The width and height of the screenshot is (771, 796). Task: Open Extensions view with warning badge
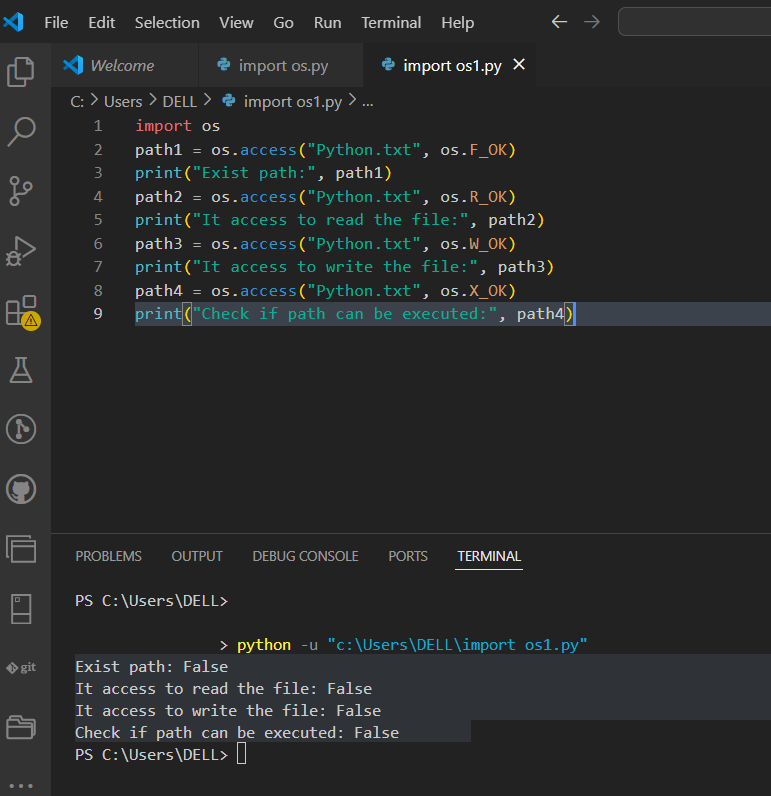coord(23,312)
